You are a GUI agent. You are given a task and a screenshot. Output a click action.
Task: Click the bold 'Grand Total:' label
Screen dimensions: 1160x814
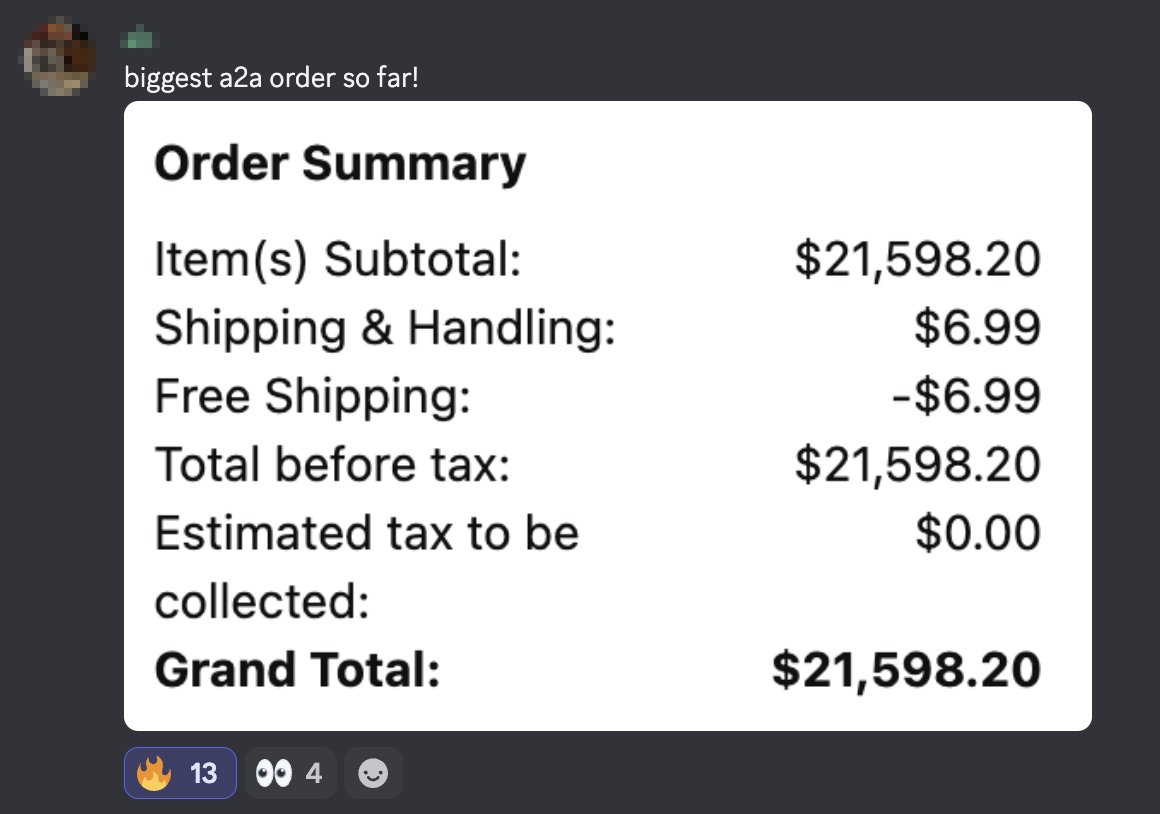pos(297,670)
